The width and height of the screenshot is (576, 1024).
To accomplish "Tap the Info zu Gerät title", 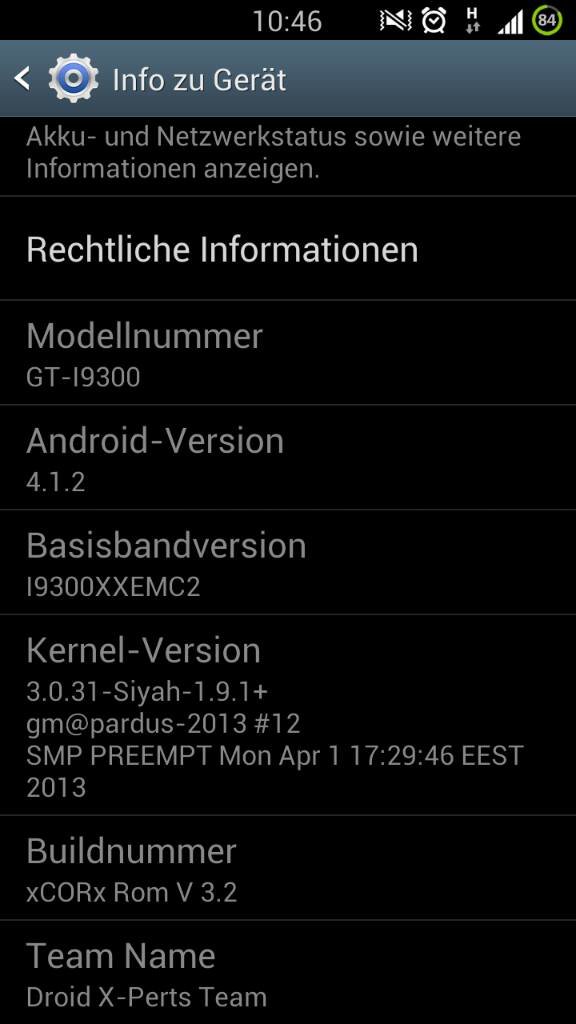I will [x=199, y=80].
